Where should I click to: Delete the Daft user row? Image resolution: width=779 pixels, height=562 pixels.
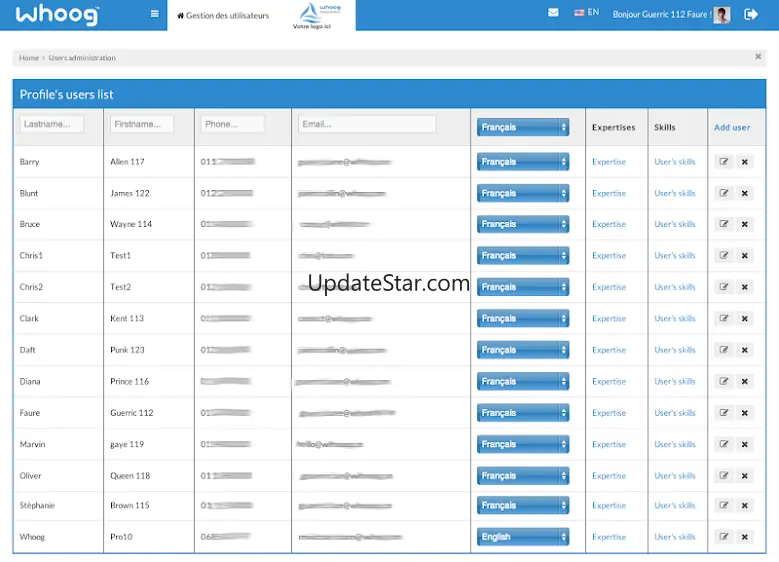click(x=745, y=350)
